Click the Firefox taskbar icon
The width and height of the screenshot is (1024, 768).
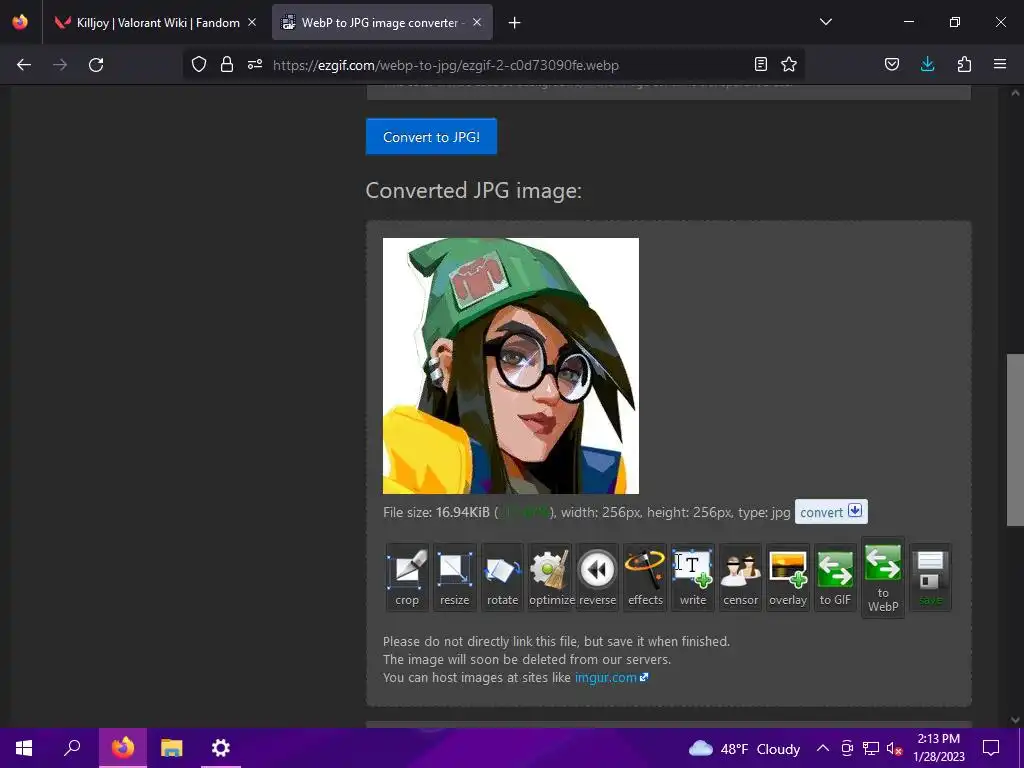[123, 748]
